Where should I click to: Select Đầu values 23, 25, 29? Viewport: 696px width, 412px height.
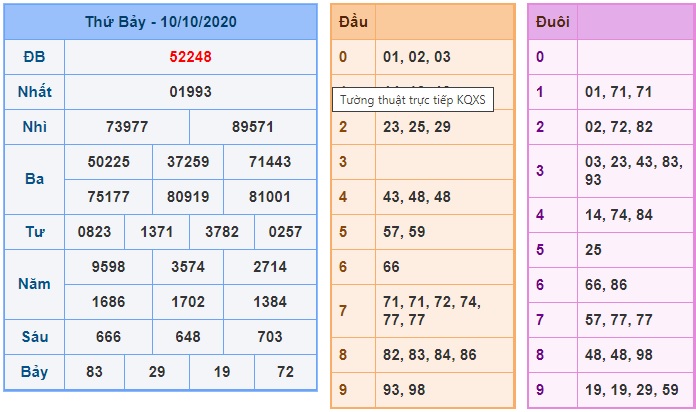pos(417,127)
